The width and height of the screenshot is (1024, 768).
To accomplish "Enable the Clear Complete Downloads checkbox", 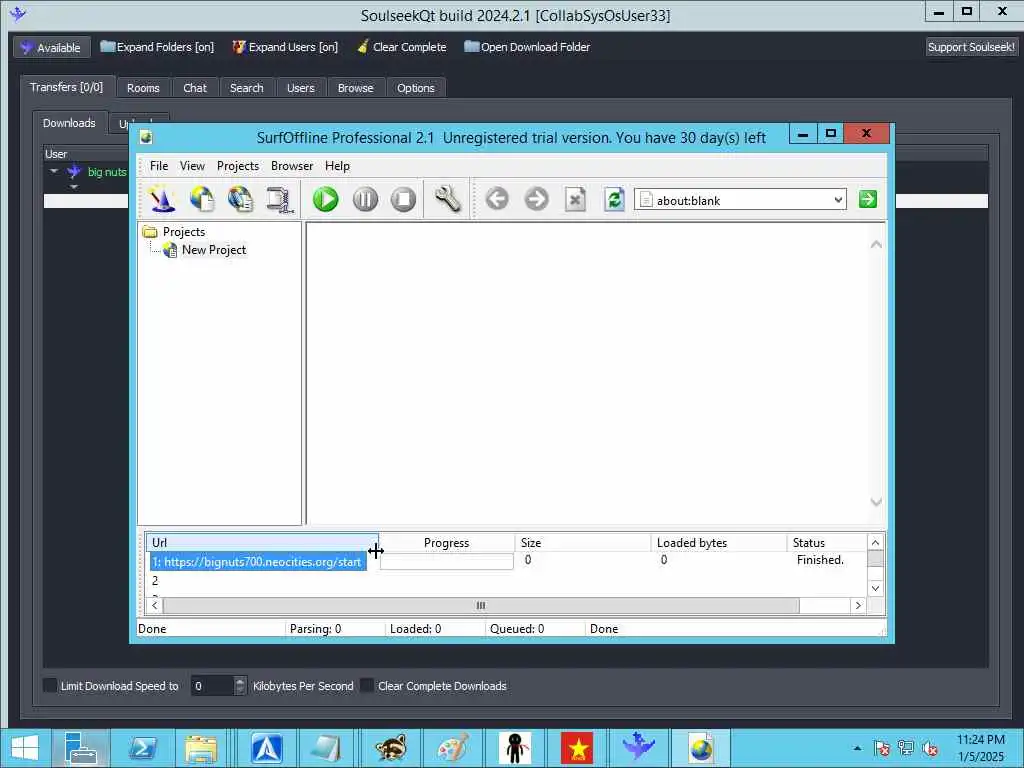I will pos(367,685).
